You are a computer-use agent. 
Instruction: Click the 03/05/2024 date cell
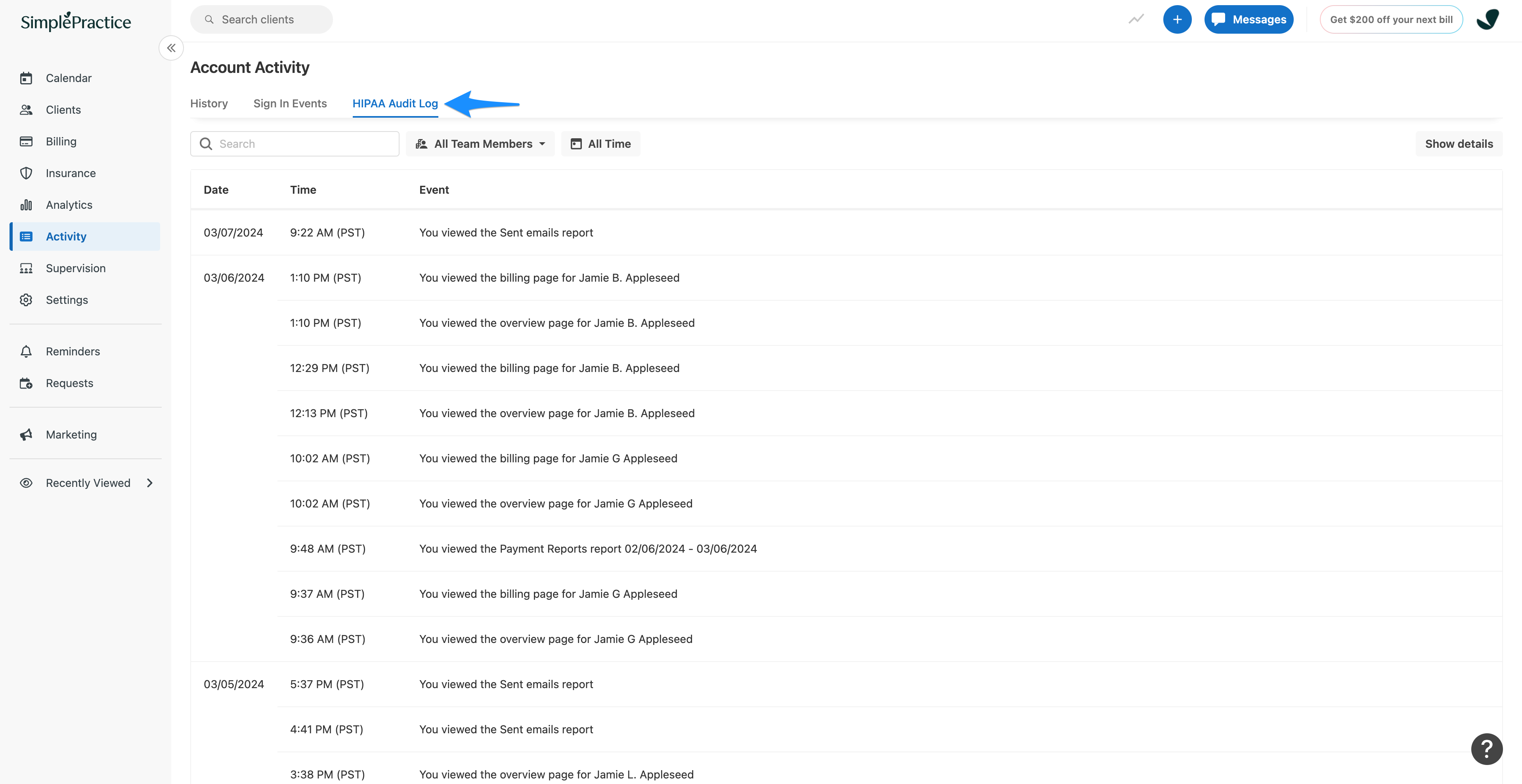[x=234, y=684]
